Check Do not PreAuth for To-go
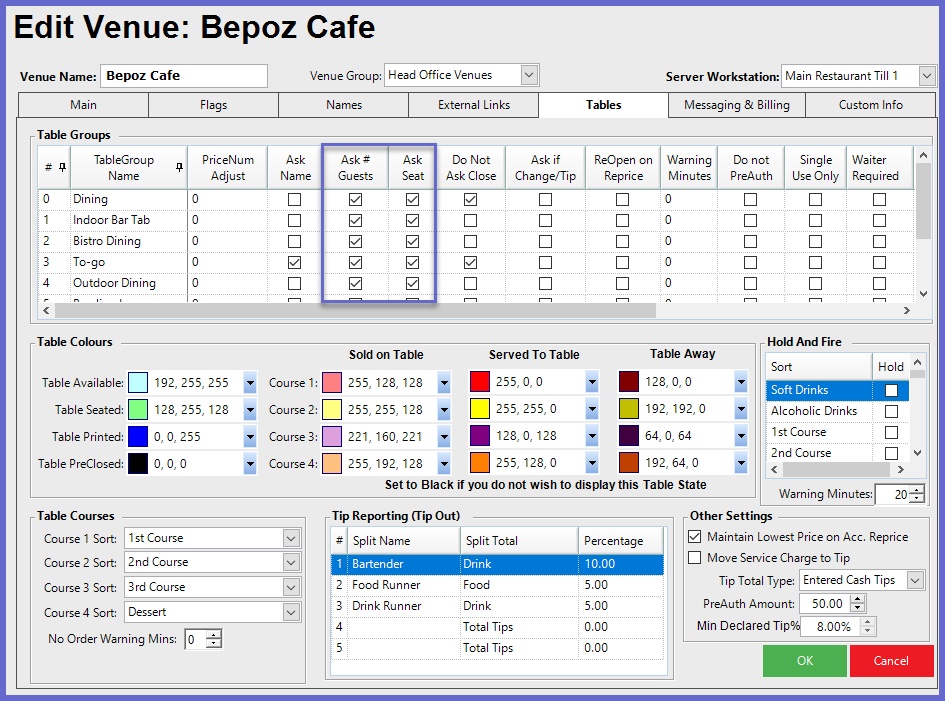This screenshot has height=701, width=945. pyautogui.click(x=750, y=263)
